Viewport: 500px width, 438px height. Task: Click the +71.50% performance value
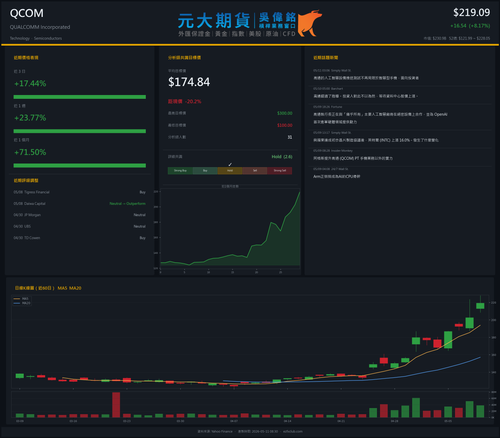pyautogui.click(x=30, y=152)
